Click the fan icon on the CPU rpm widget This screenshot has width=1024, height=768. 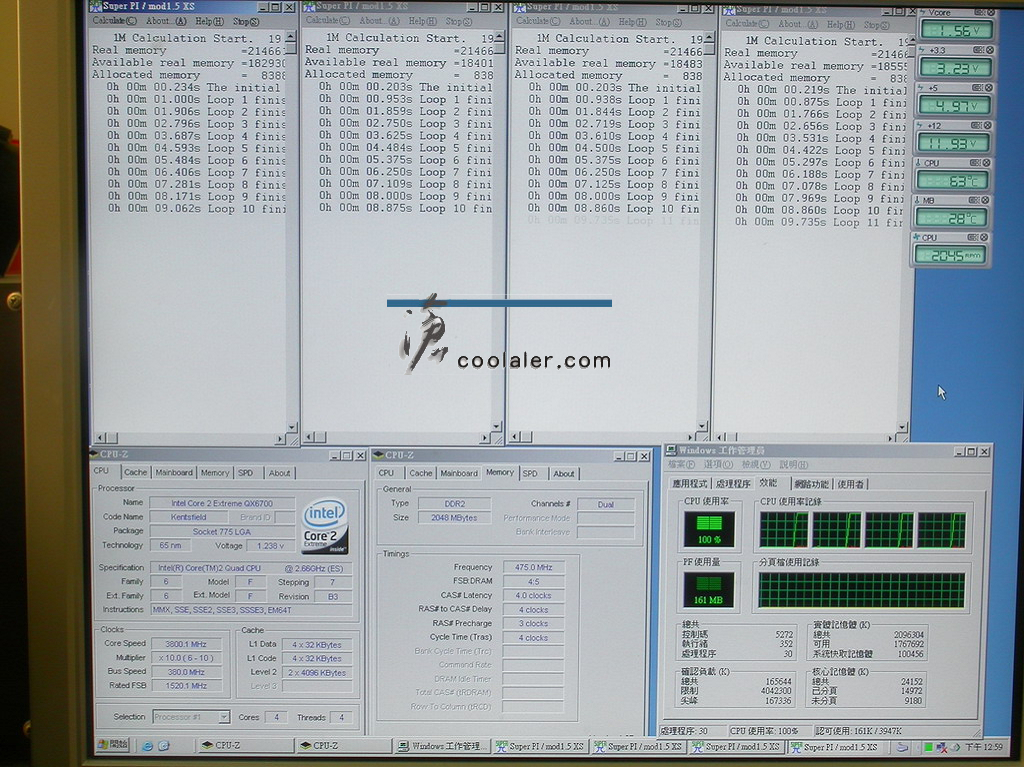coord(916,237)
